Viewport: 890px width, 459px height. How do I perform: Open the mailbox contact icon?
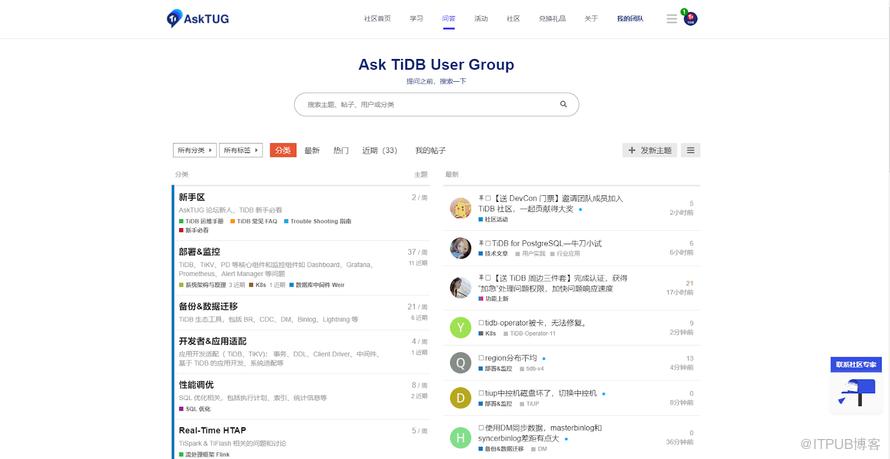pyautogui.click(x=856, y=393)
